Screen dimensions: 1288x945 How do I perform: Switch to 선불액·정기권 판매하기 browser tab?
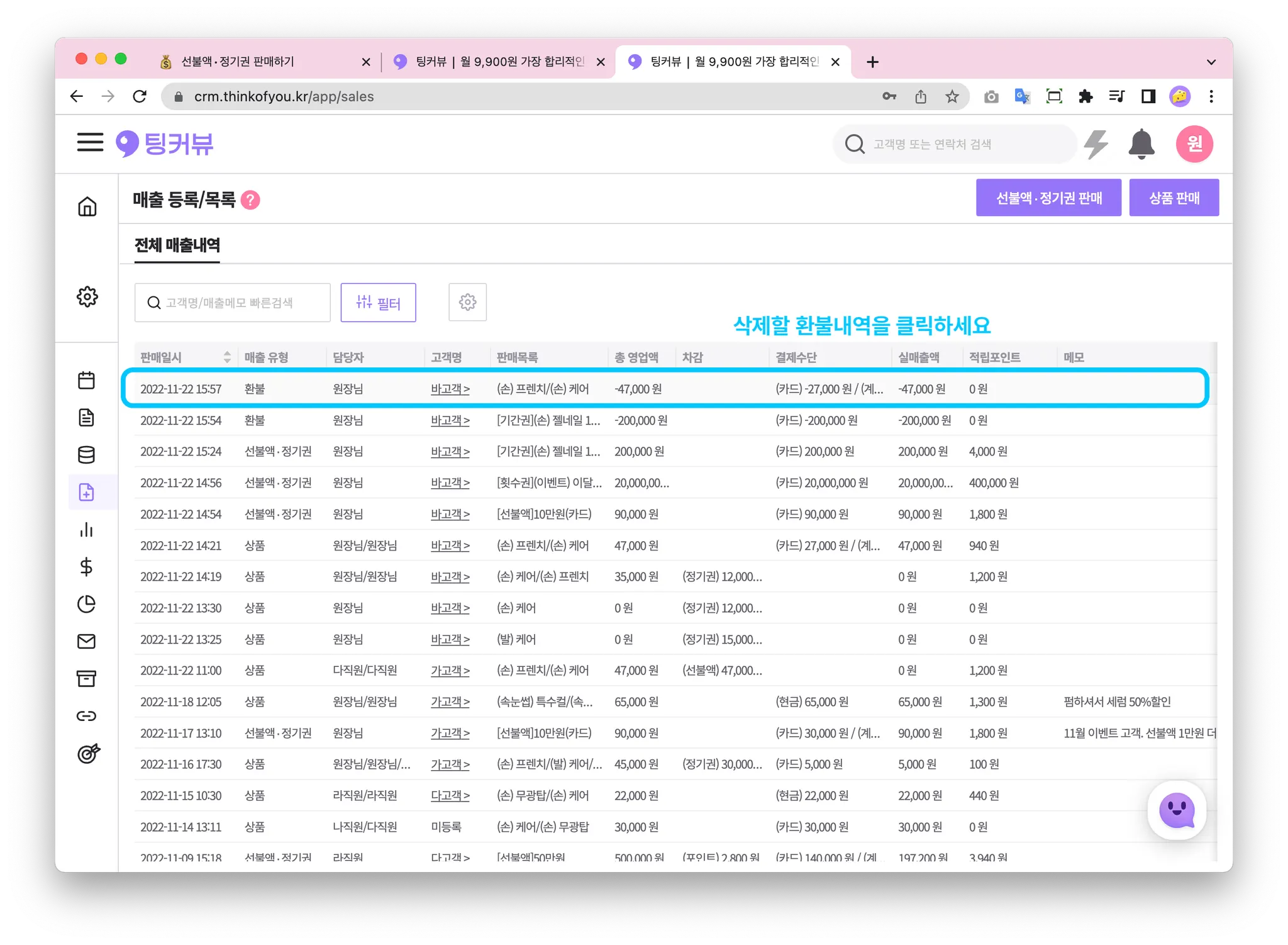click(238, 62)
